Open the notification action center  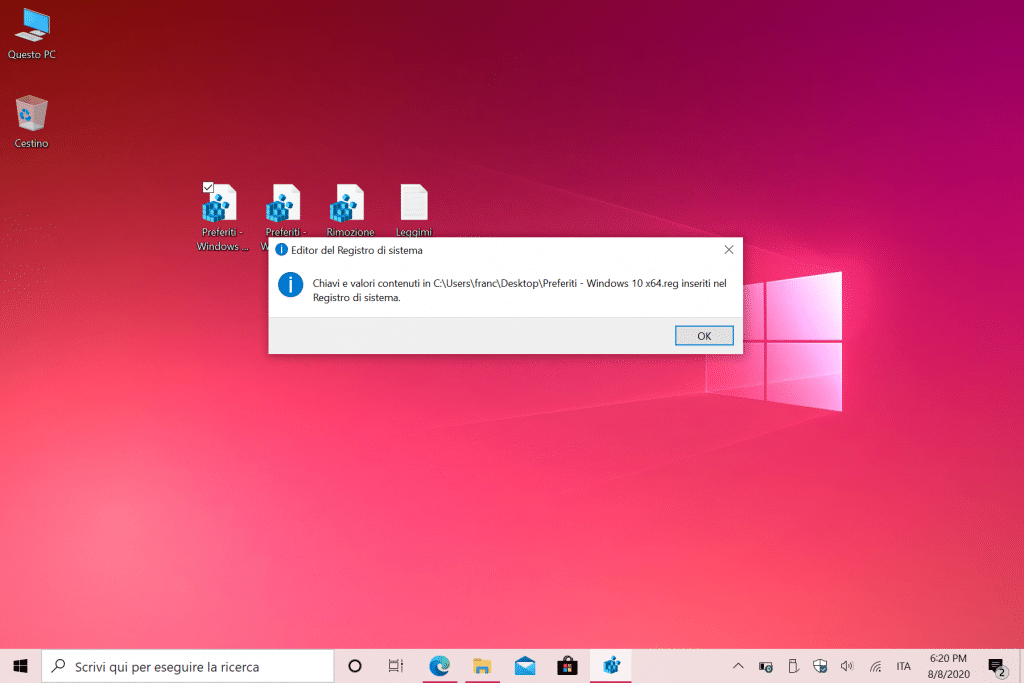[996, 666]
